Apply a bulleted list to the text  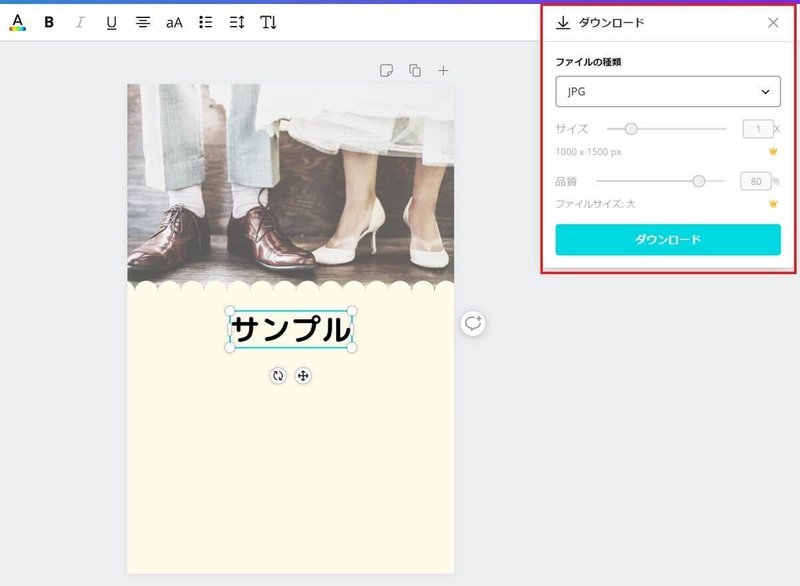(208, 21)
